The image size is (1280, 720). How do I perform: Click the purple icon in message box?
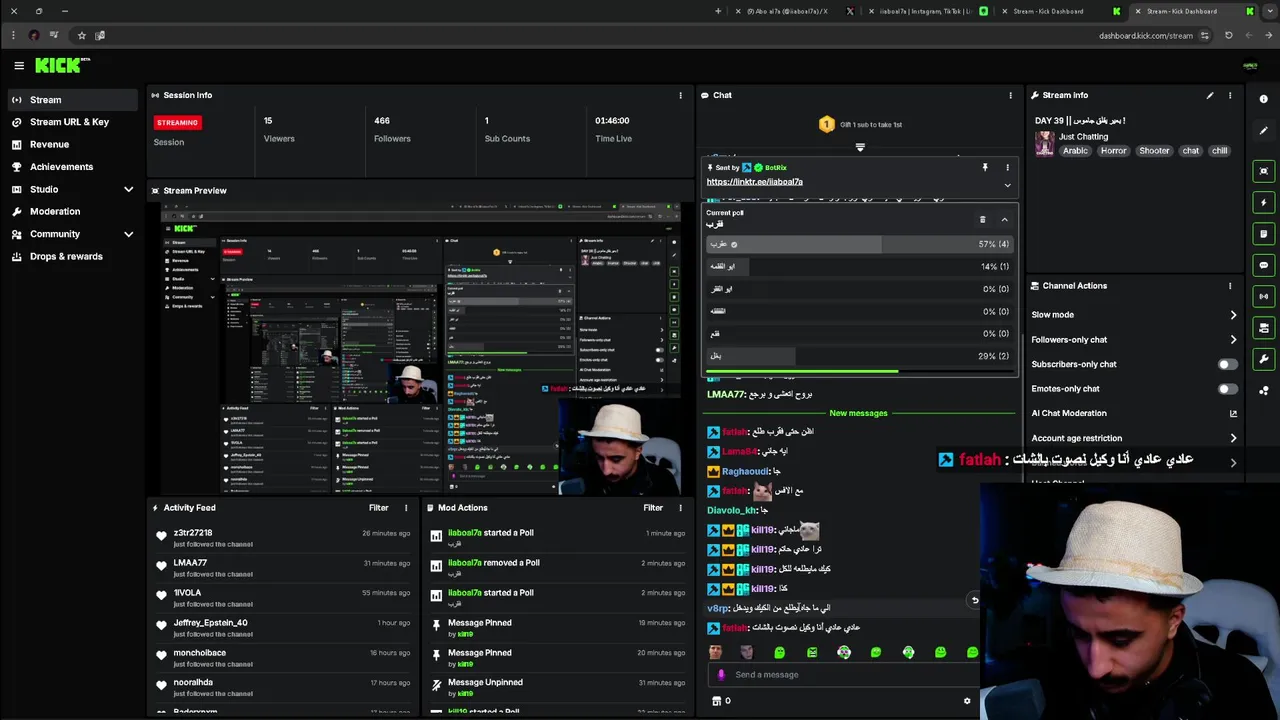[x=721, y=675]
